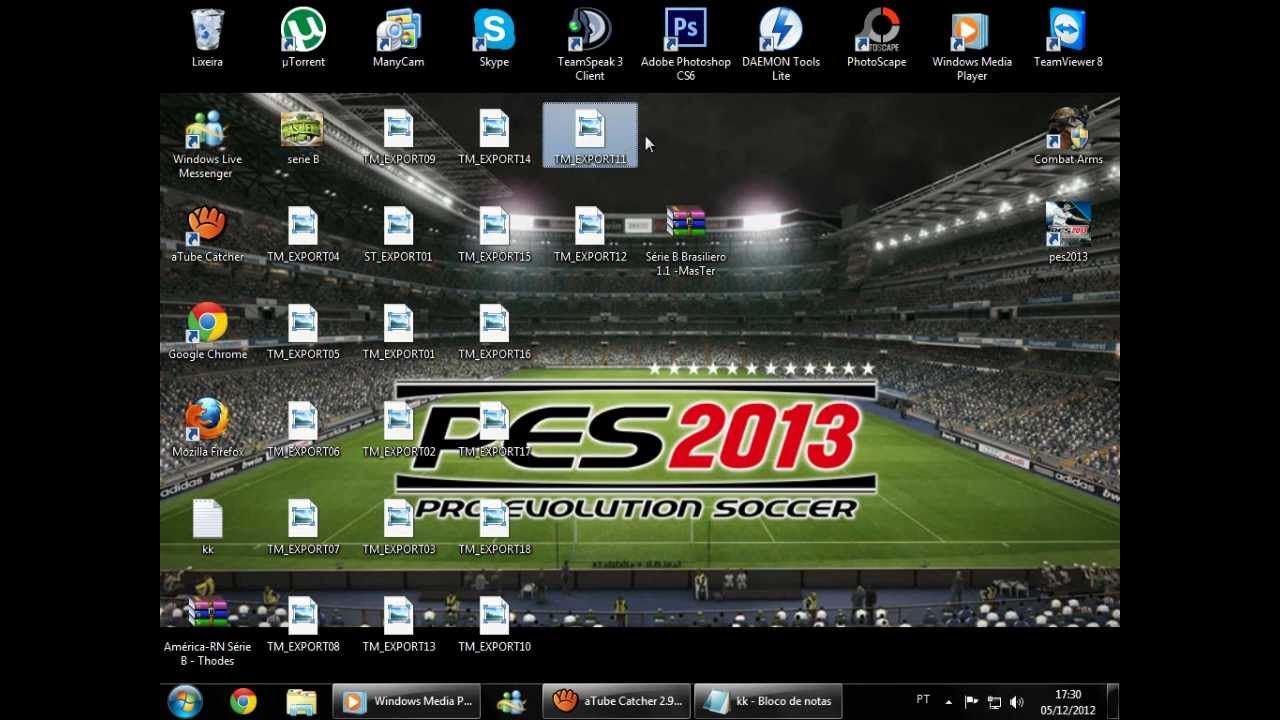Screen dimensions: 1280x720
Task: Select the TM_EXPORT16 file
Action: 494,332
